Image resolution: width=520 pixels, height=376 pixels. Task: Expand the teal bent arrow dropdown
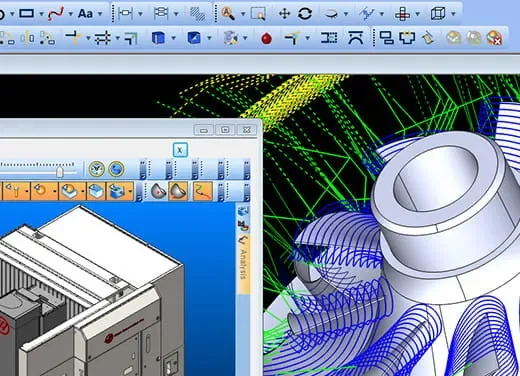point(308,38)
